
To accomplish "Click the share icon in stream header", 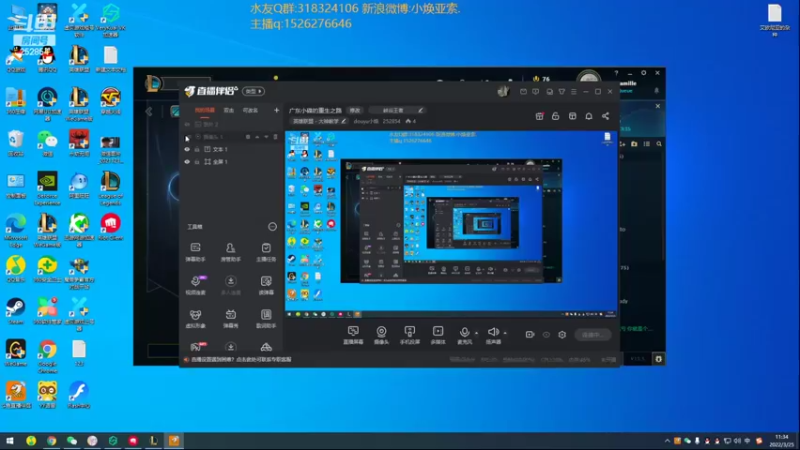I will [x=606, y=116].
